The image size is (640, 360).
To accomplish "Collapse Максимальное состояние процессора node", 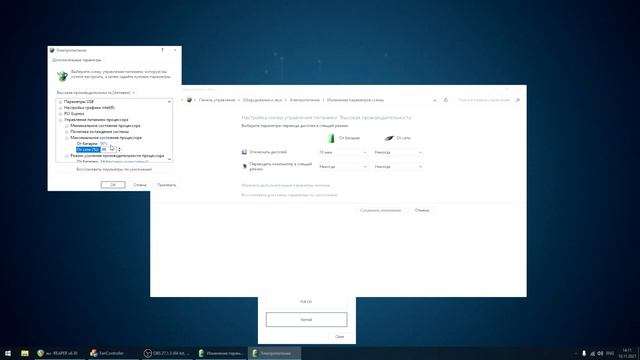I will tap(67, 138).
